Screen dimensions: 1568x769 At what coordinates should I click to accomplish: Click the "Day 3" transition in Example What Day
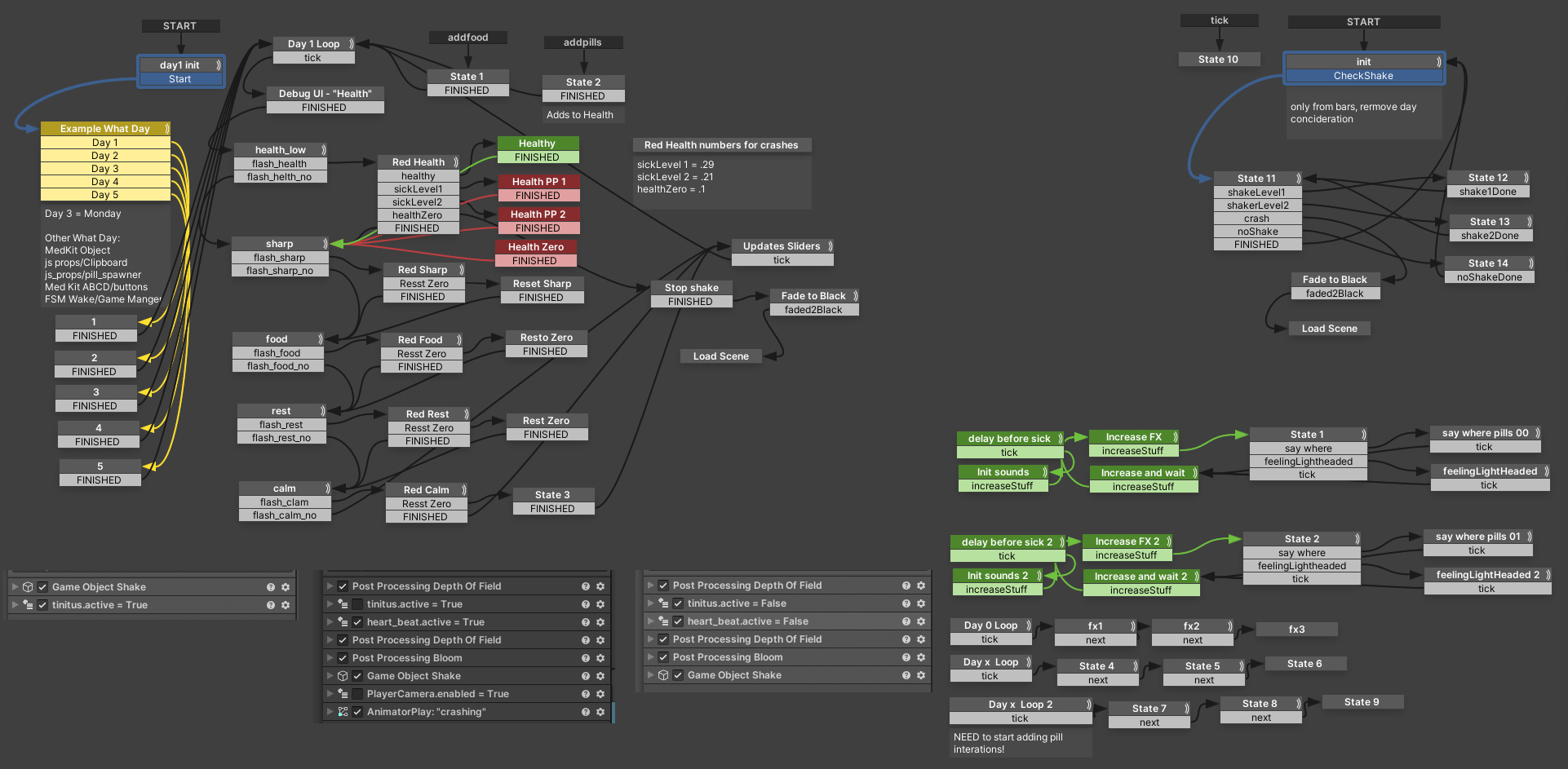(105, 169)
